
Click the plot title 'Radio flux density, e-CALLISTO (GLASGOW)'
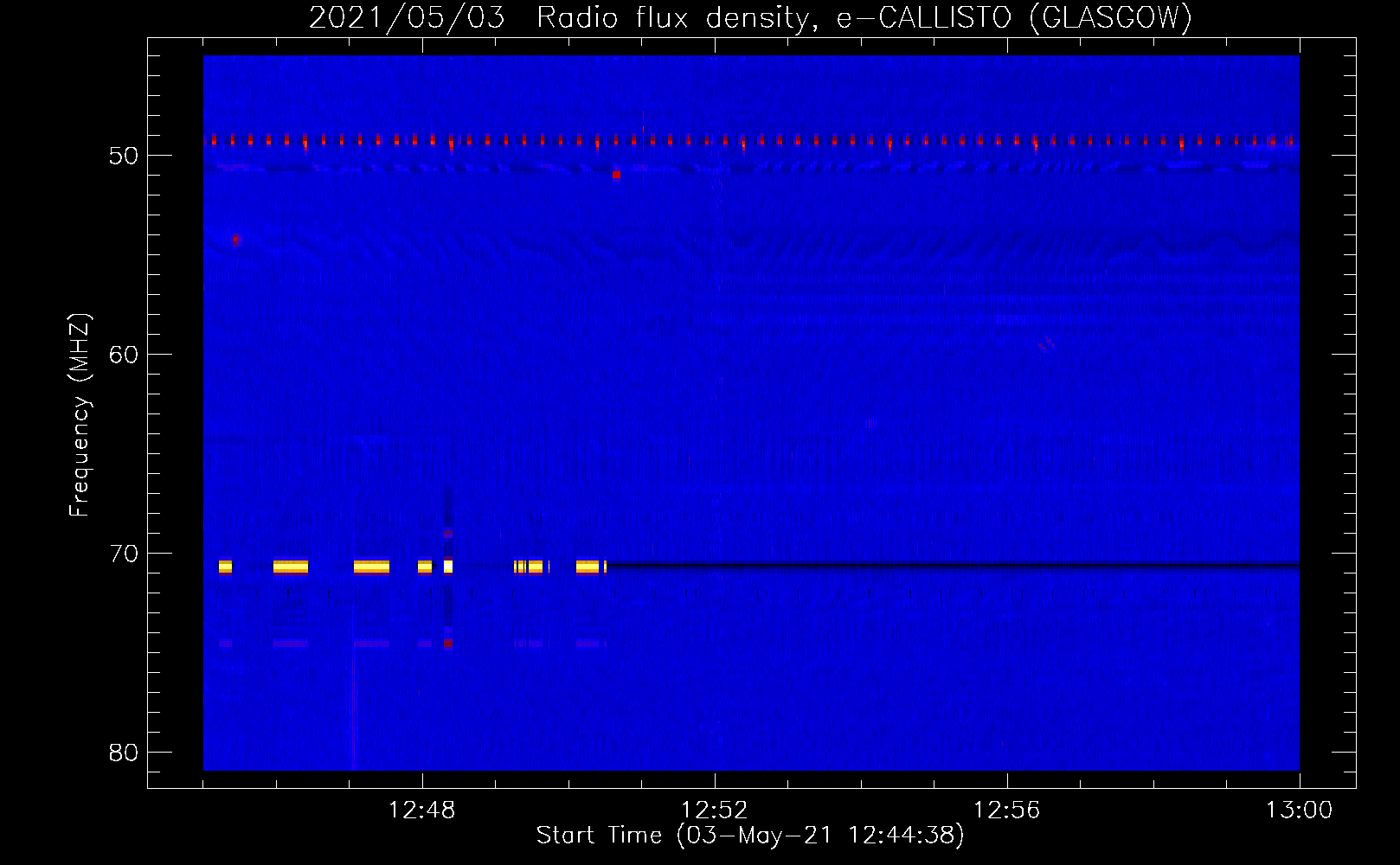[x=864, y=17]
